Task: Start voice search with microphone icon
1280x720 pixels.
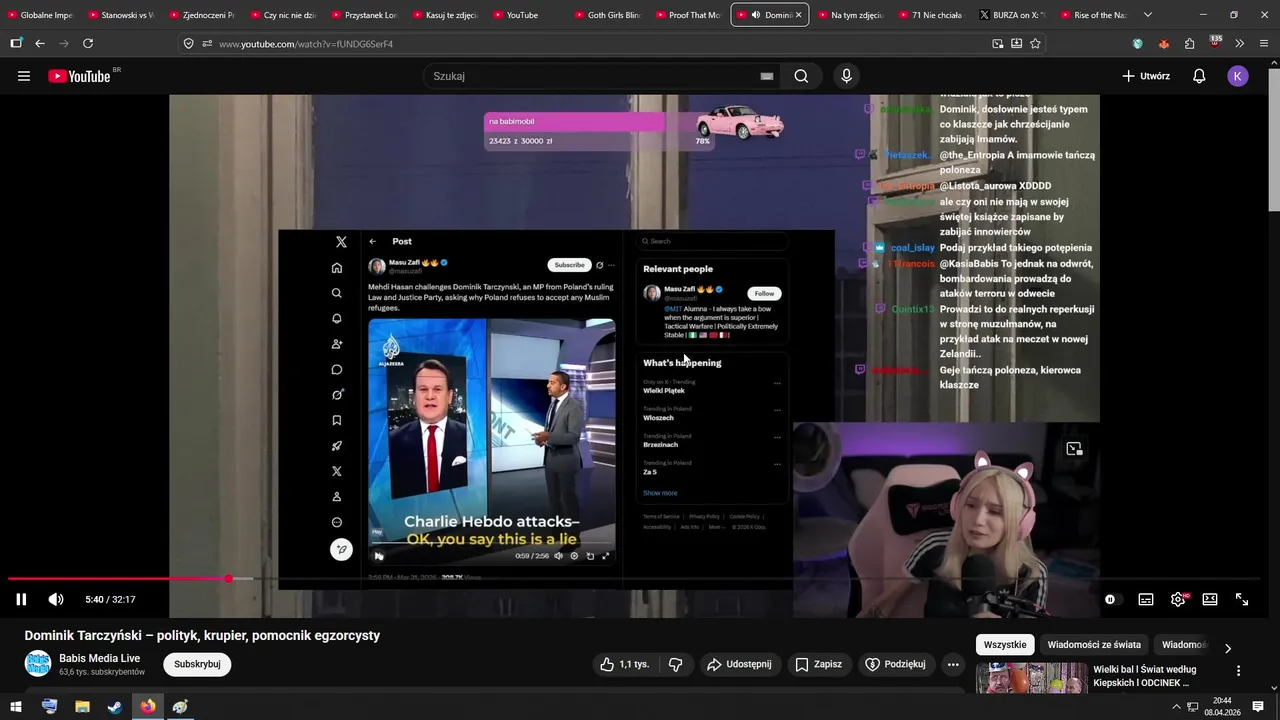Action: click(x=846, y=76)
